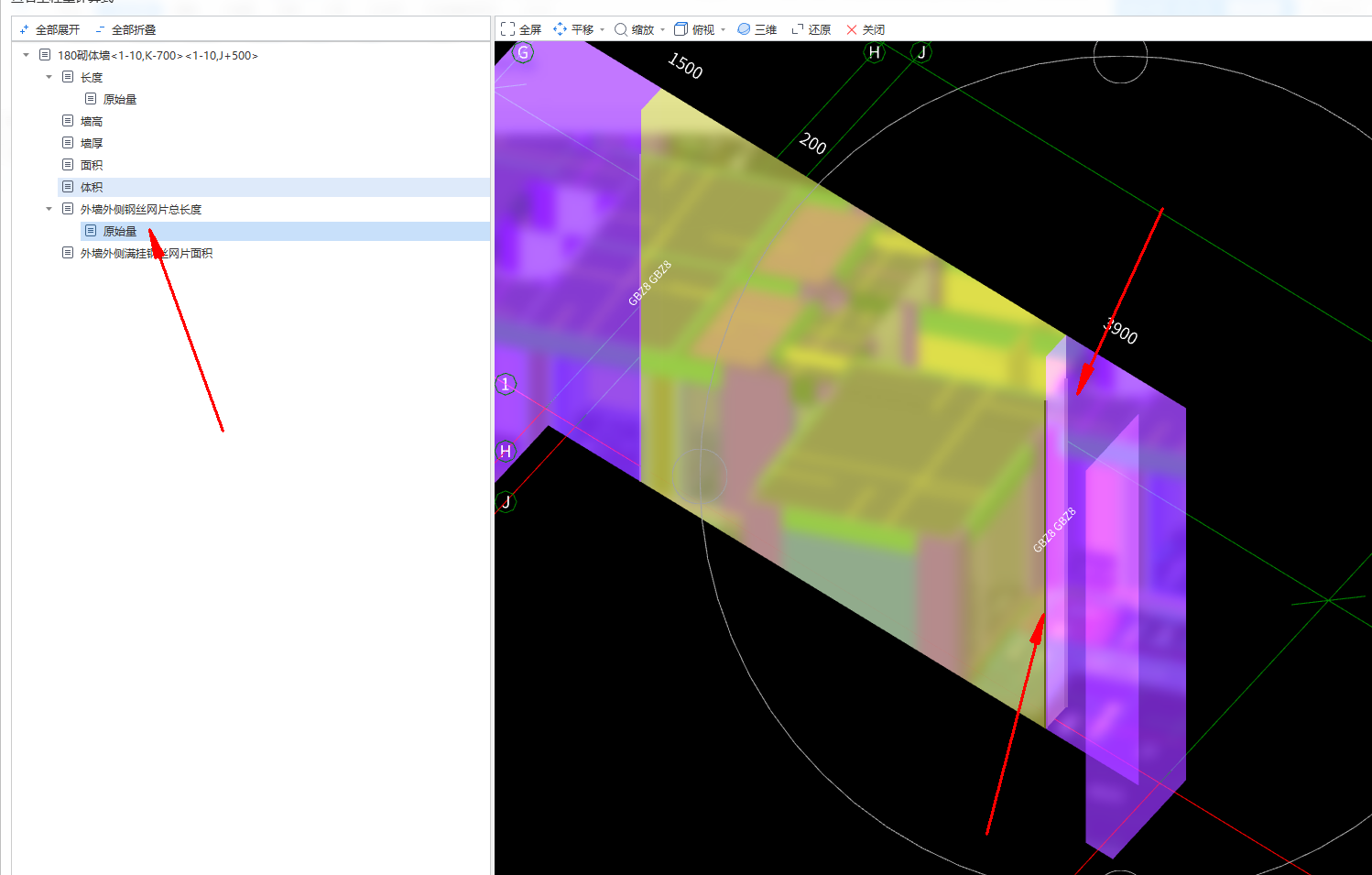
Task: Click the document icon beside 面积
Action: pyautogui.click(x=68, y=165)
